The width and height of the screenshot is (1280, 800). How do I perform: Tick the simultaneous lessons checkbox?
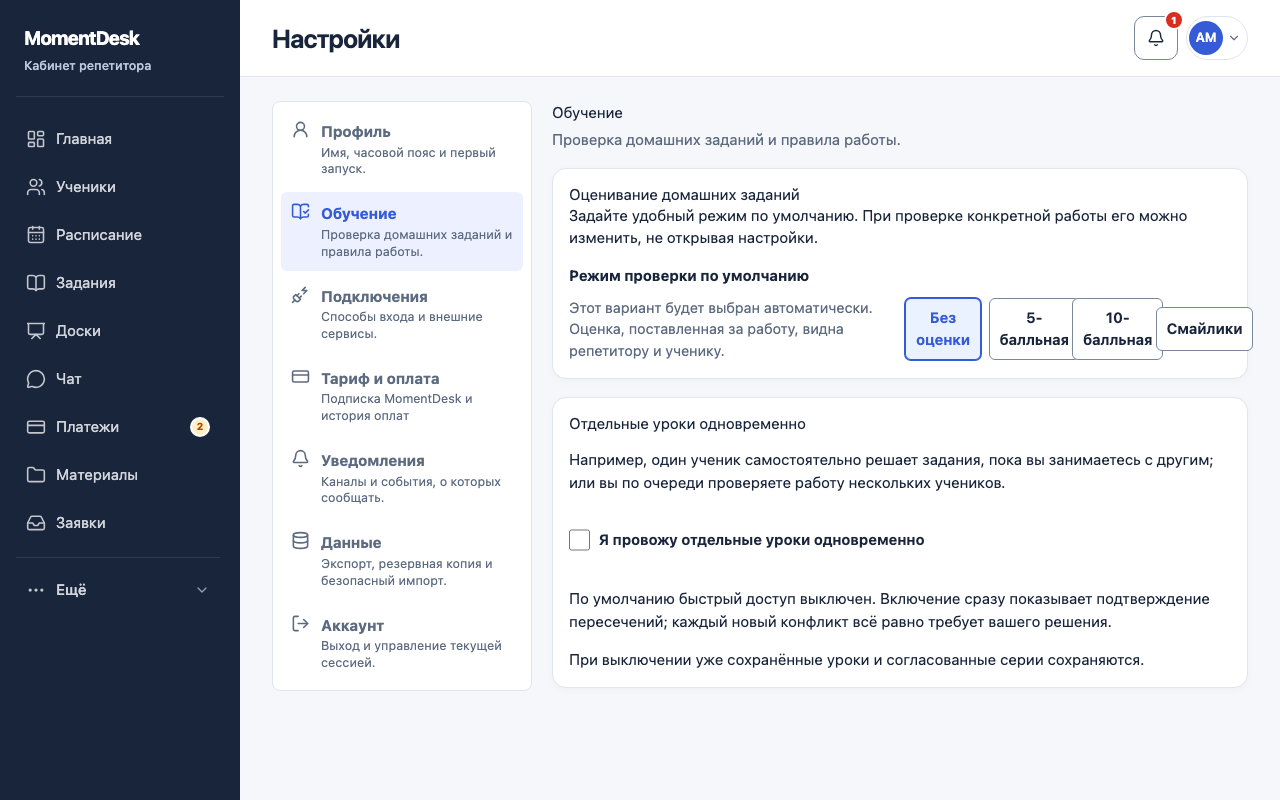pos(579,540)
